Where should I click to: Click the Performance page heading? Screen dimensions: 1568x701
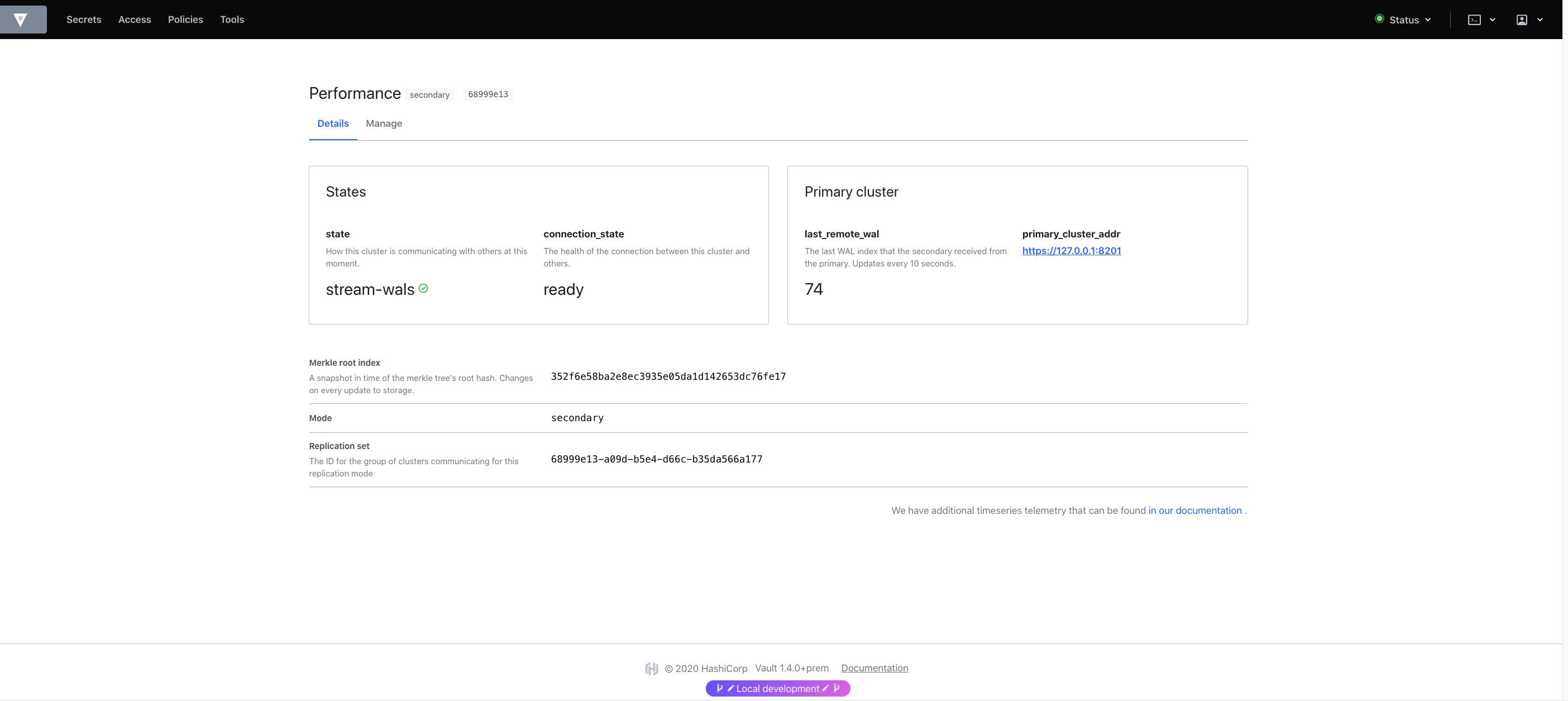(x=355, y=94)
